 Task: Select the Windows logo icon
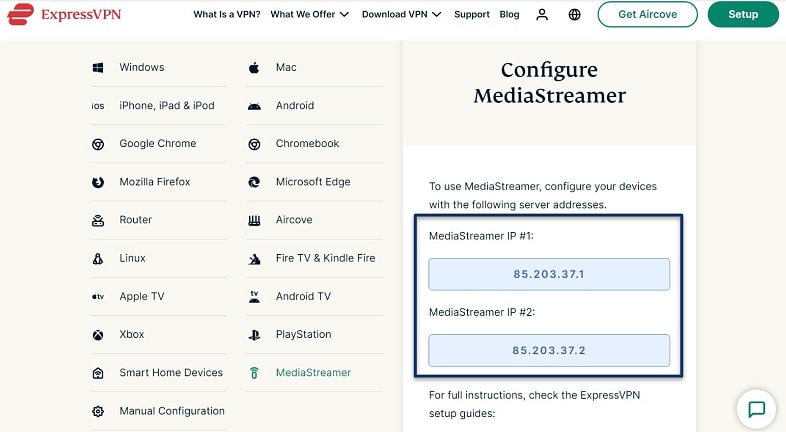click(x=98, y=68)
